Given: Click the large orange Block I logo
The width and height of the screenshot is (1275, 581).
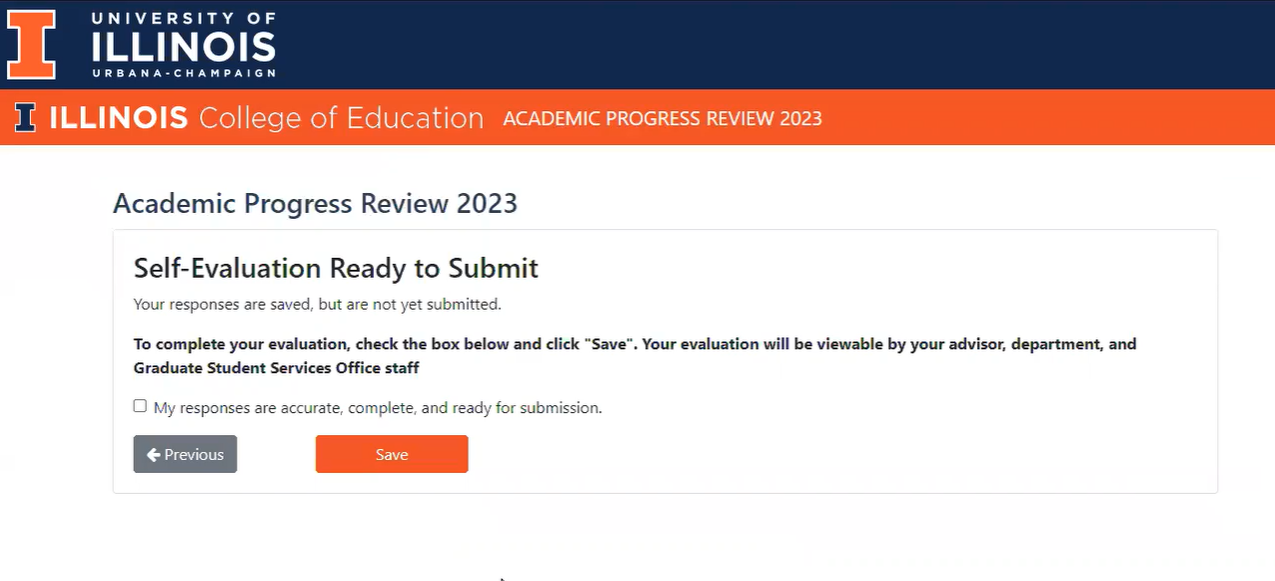Looking at the screenshot, I should coord(32,44).
